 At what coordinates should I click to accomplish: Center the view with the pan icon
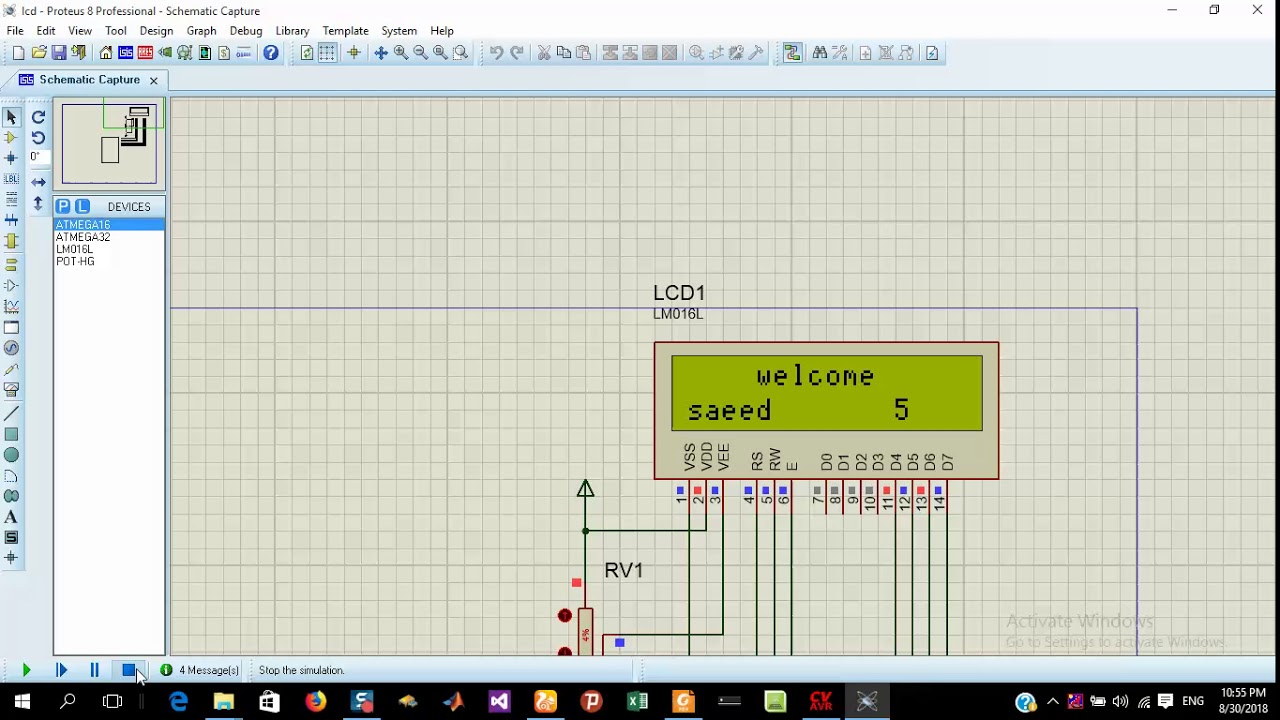coord(381,53)
